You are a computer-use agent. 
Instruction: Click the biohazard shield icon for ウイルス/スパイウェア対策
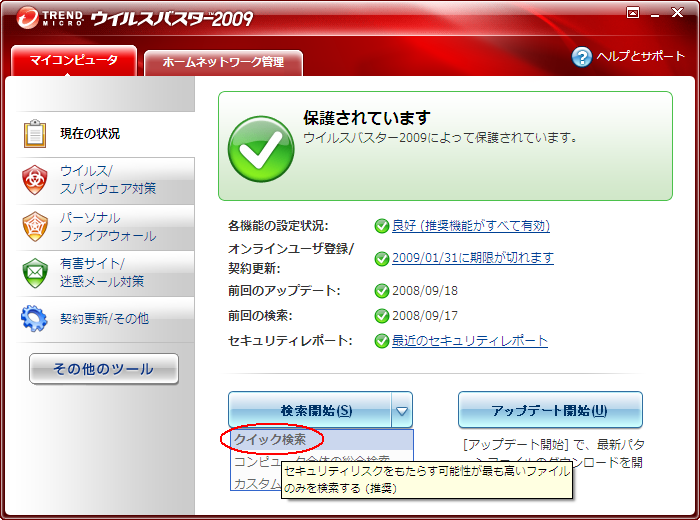click(x=35, y=180)
